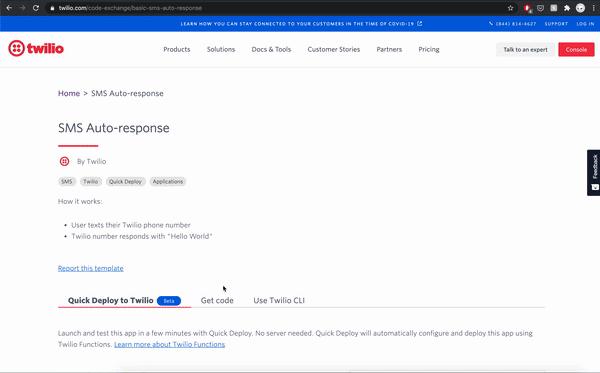Reload the page with the refresh icon
The width and height of the screenshot is (600, 373).
tap(36, 8)
